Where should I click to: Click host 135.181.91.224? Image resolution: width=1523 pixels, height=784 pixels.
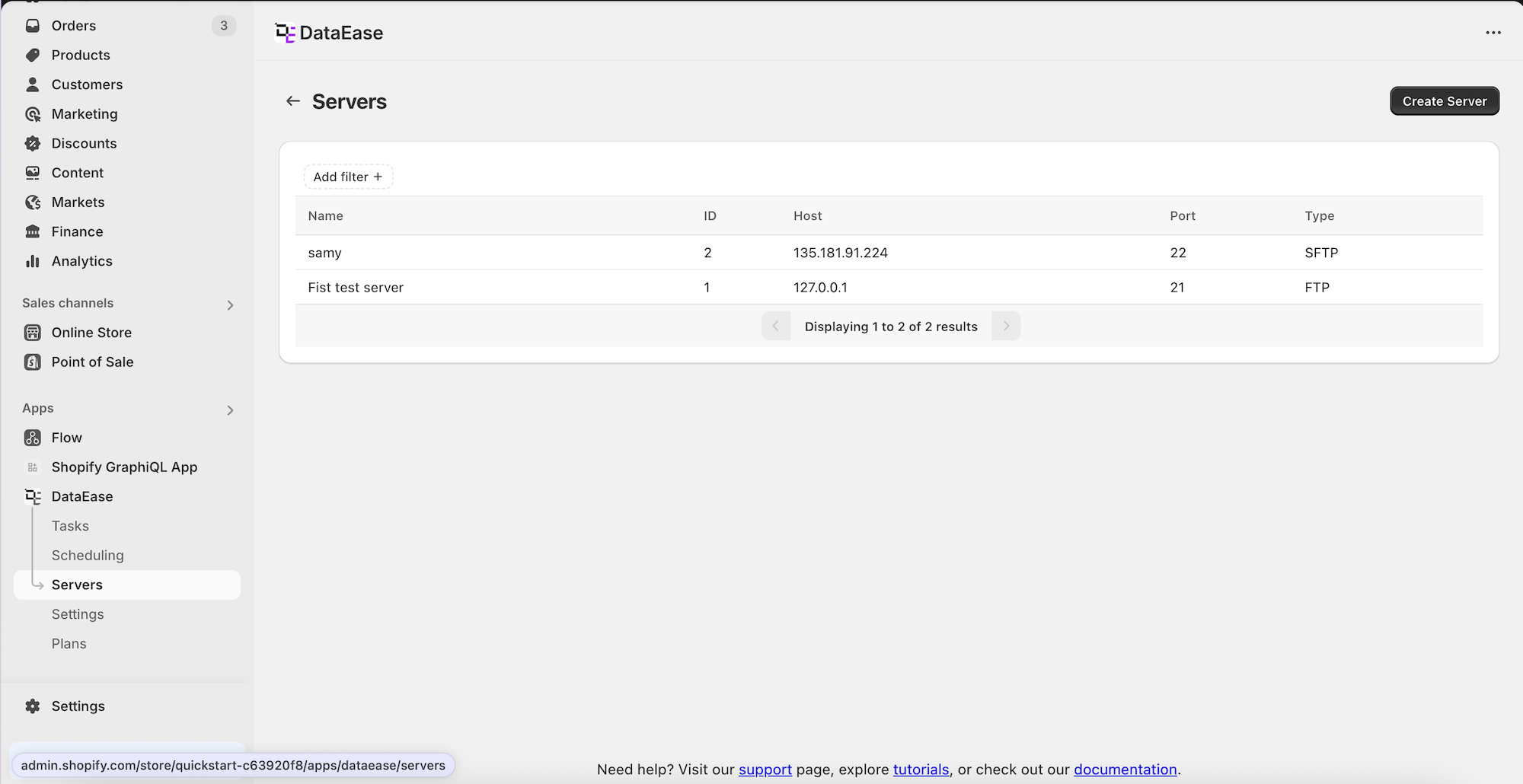841,253
